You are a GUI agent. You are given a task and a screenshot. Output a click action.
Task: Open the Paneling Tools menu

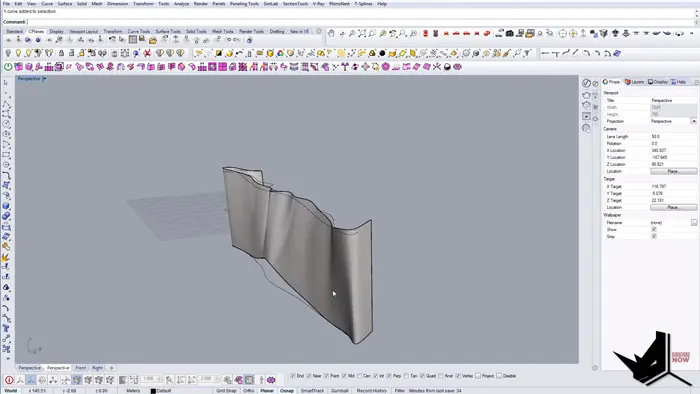point(244,4)
